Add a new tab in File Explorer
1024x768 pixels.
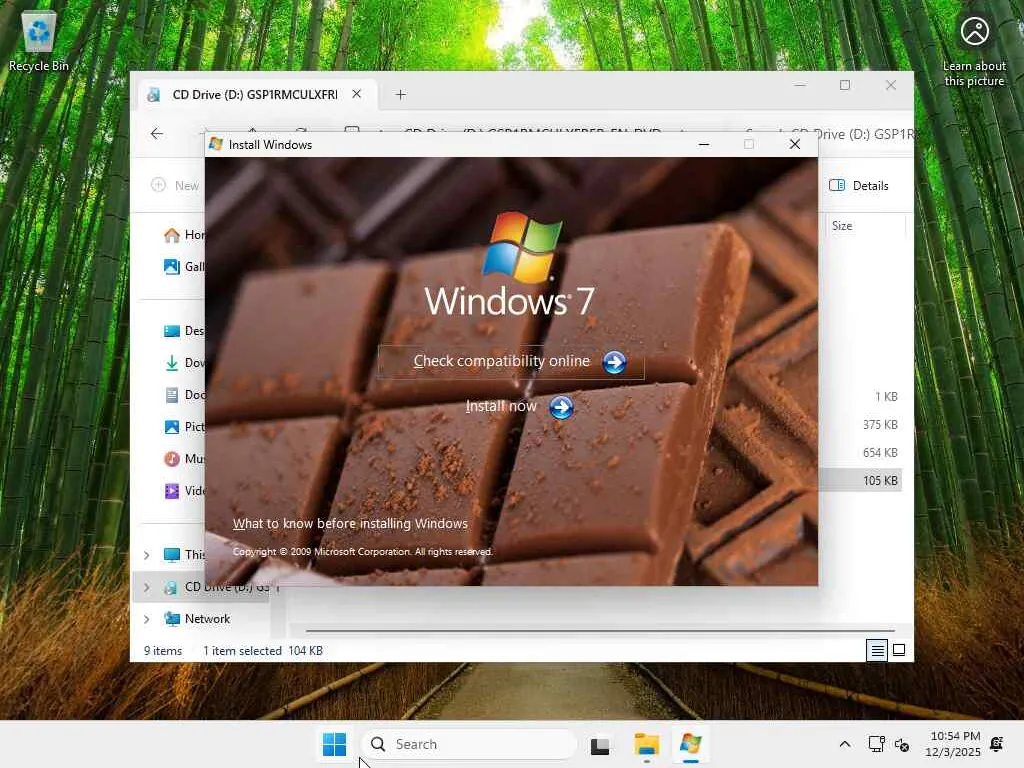400,95
